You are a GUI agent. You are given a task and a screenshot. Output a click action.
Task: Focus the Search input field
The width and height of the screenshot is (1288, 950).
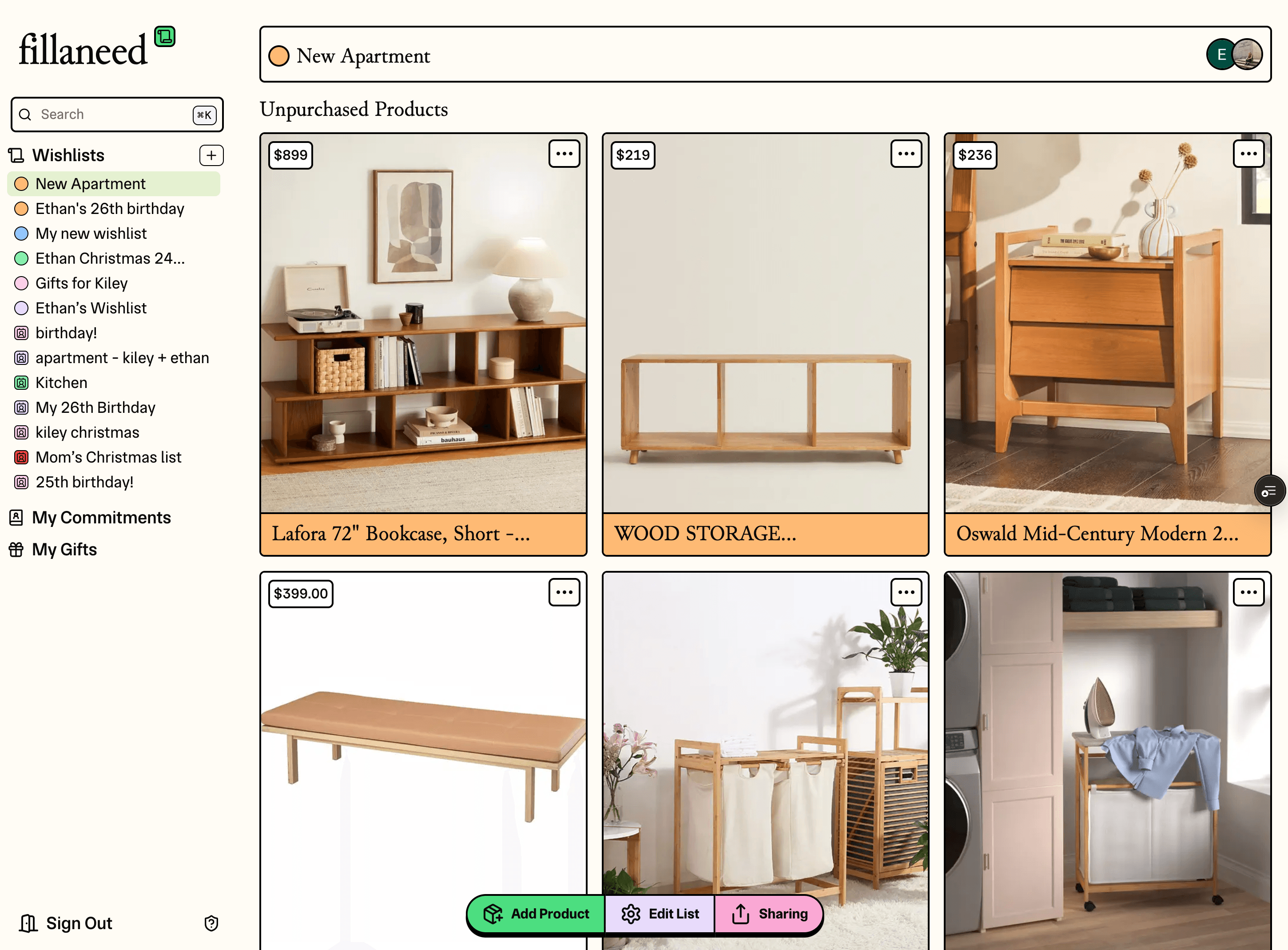[117, 115]
